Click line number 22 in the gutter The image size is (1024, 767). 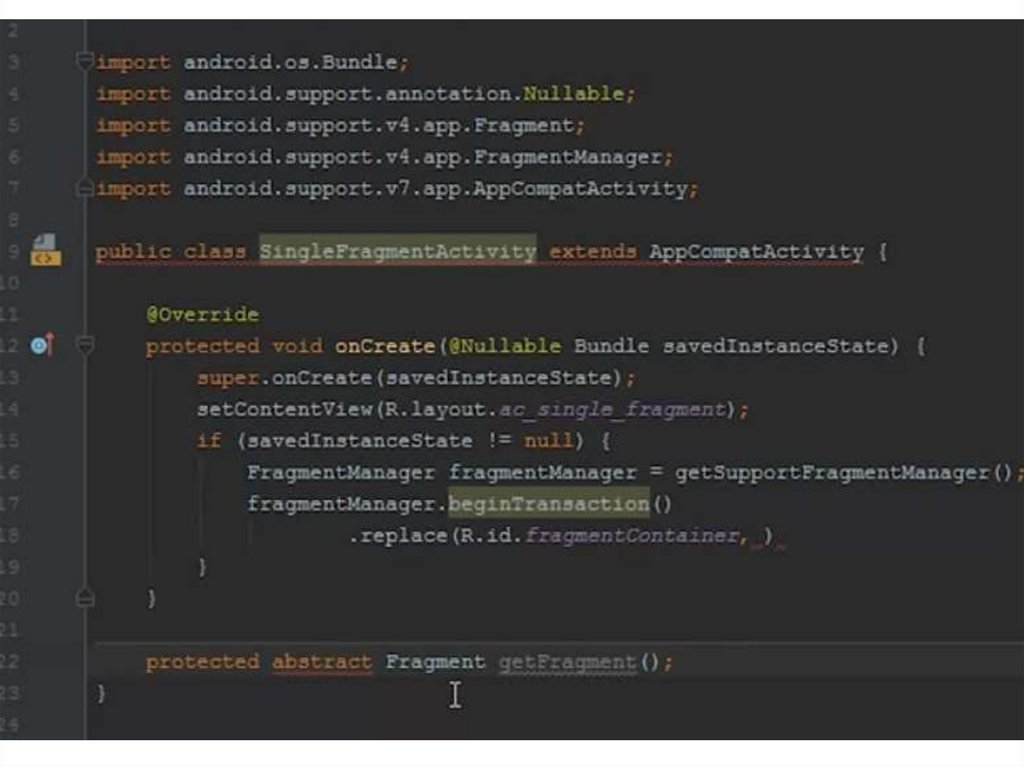(10, 662)
